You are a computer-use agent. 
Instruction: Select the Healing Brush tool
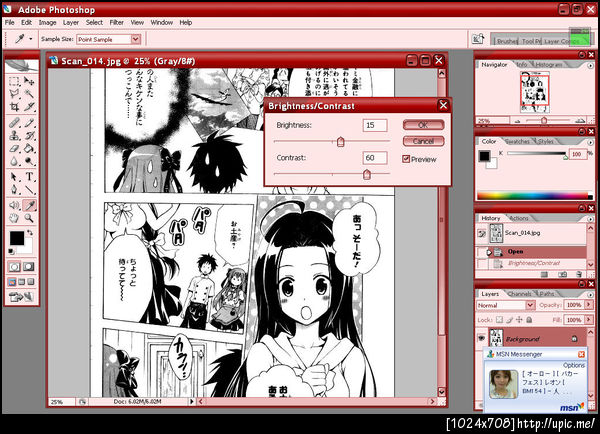tap(14, 123)
